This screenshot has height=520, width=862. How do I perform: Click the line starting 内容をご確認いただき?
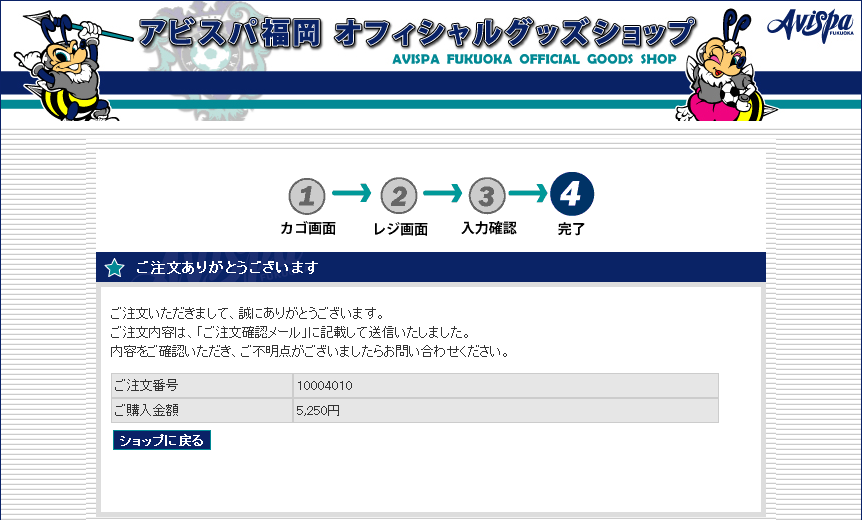(310, 351)
